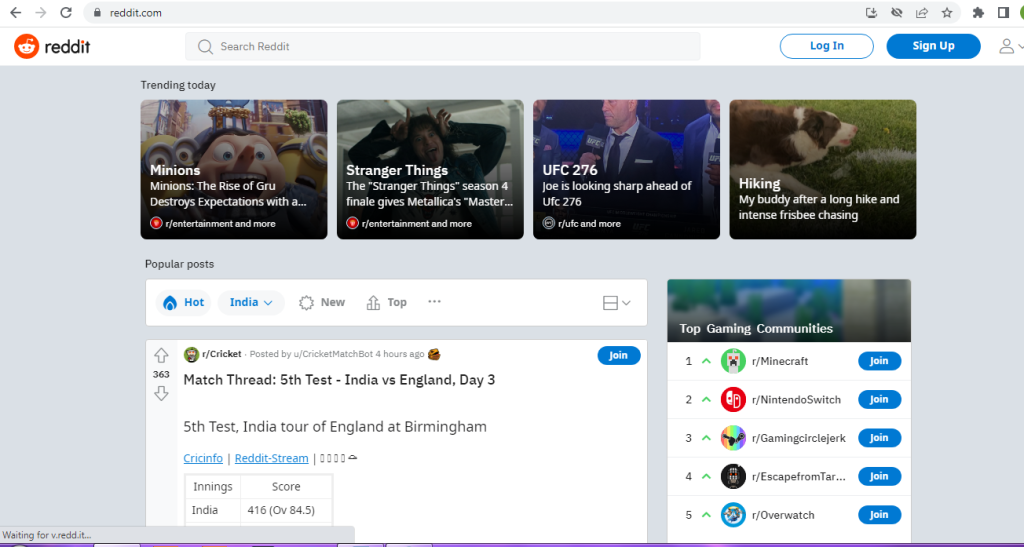Open the card view layout dropdown
Screen dimensions: 1024x547
(616, 303)
